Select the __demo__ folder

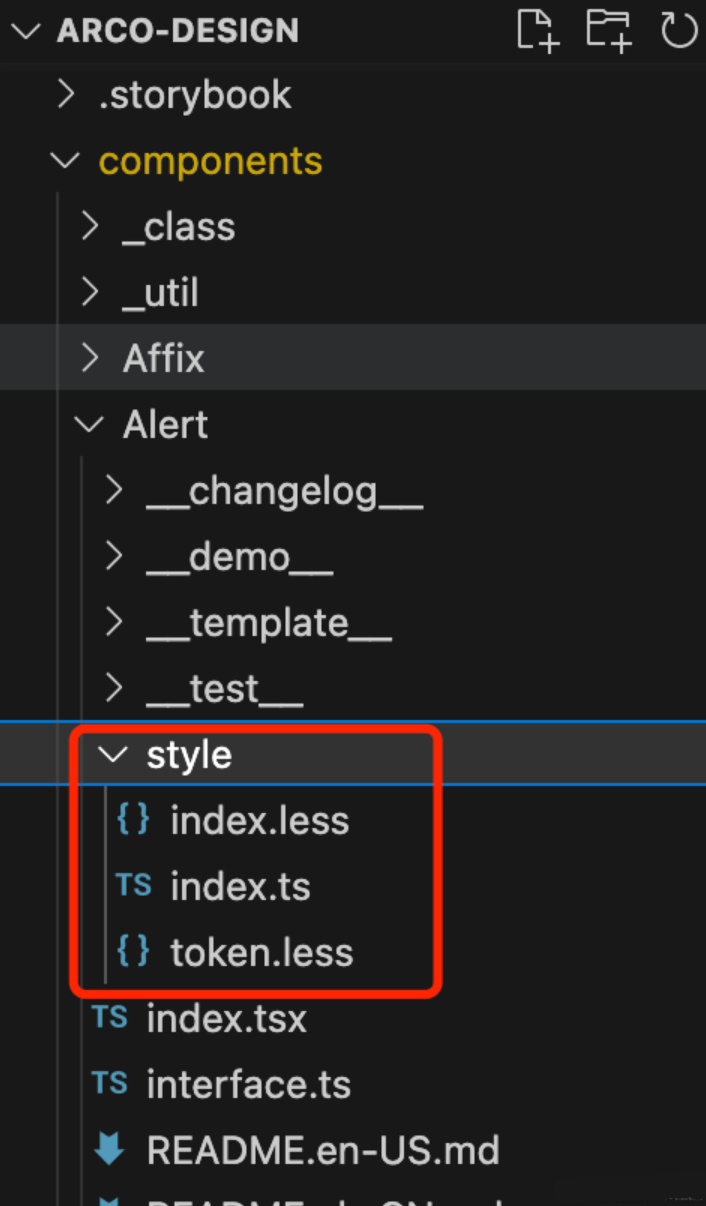coord(240,557)
